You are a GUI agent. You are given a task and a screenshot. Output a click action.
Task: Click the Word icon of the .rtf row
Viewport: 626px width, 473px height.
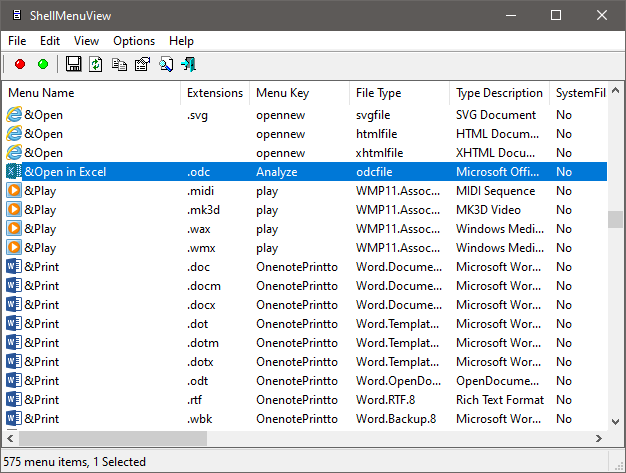(14, 400)
